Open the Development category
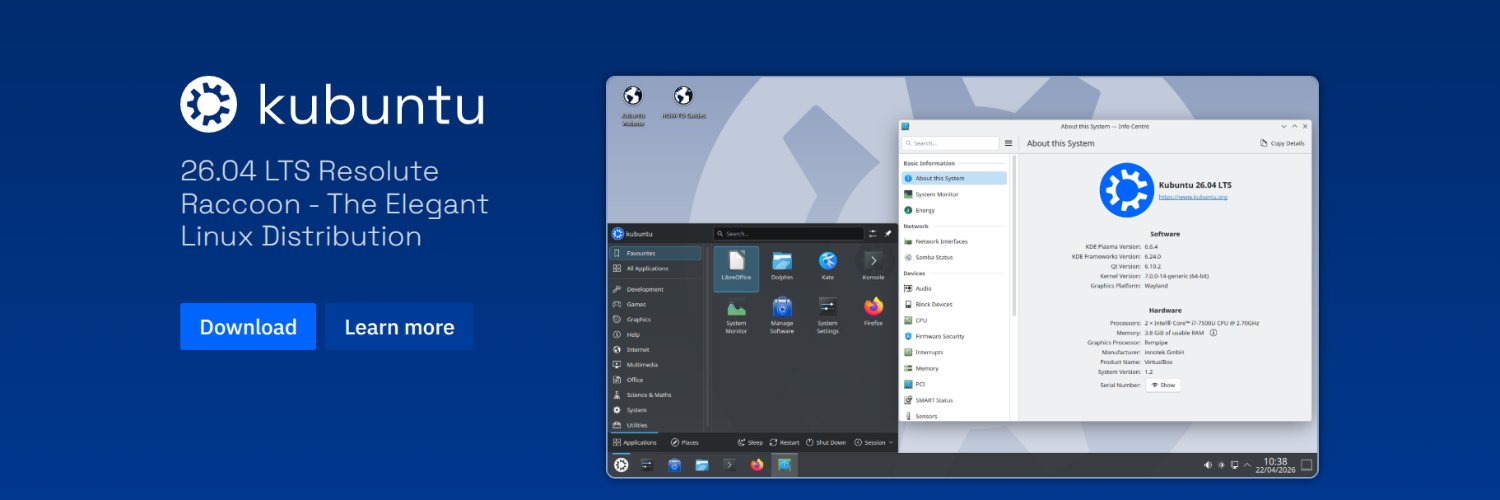This screenshot has width=1500, height=500. click(655, 289)
